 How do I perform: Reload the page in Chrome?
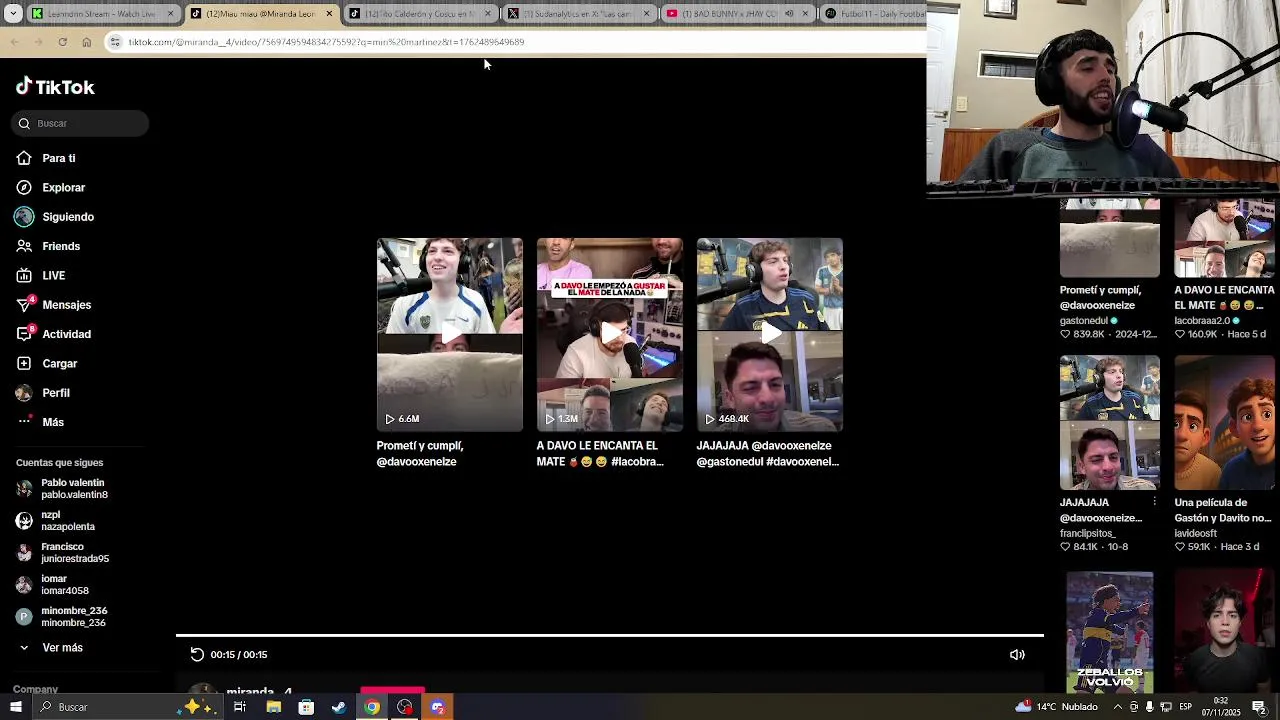coord(62,42)
